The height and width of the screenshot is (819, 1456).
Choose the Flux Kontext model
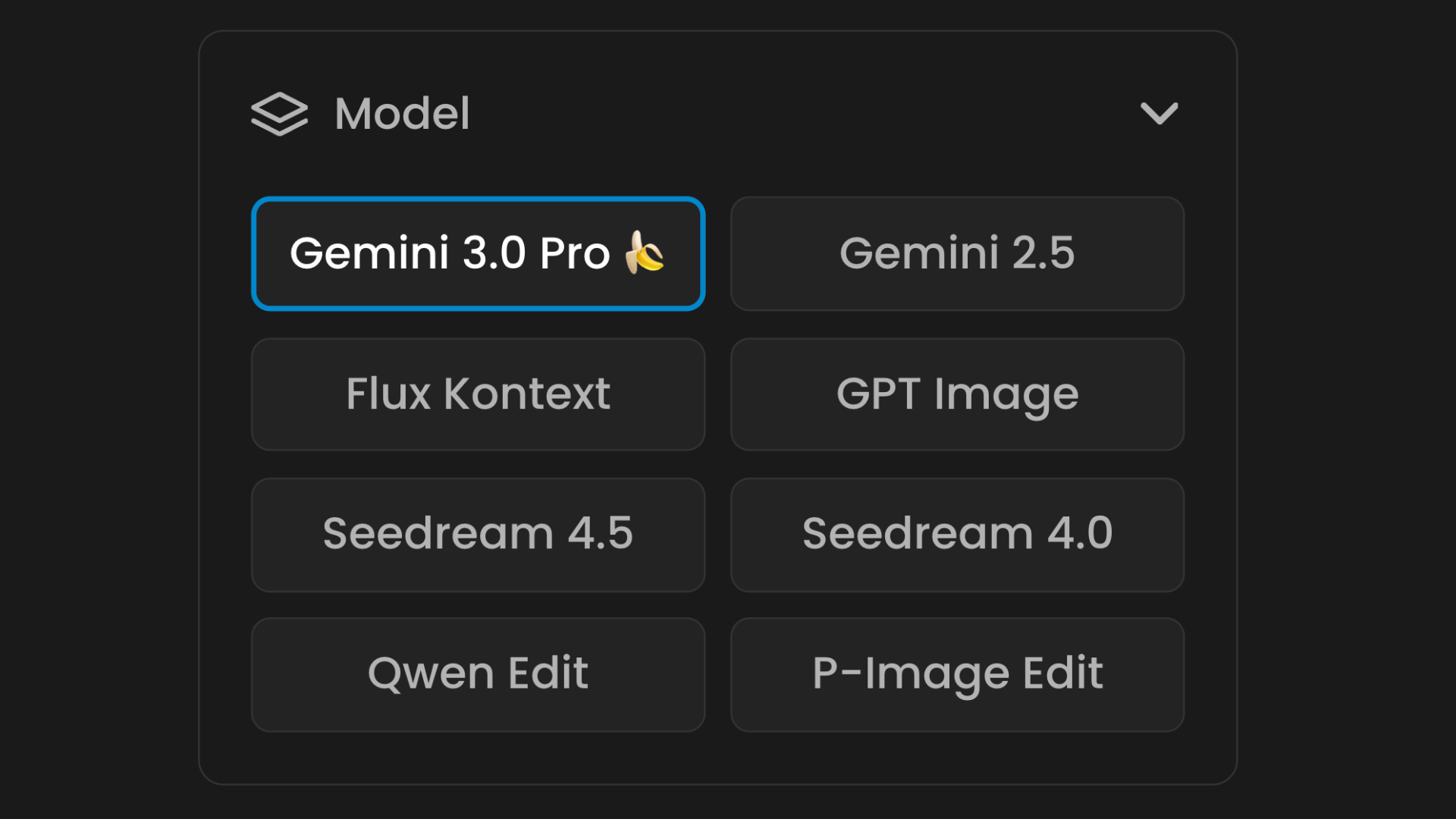tap(479, 394)
